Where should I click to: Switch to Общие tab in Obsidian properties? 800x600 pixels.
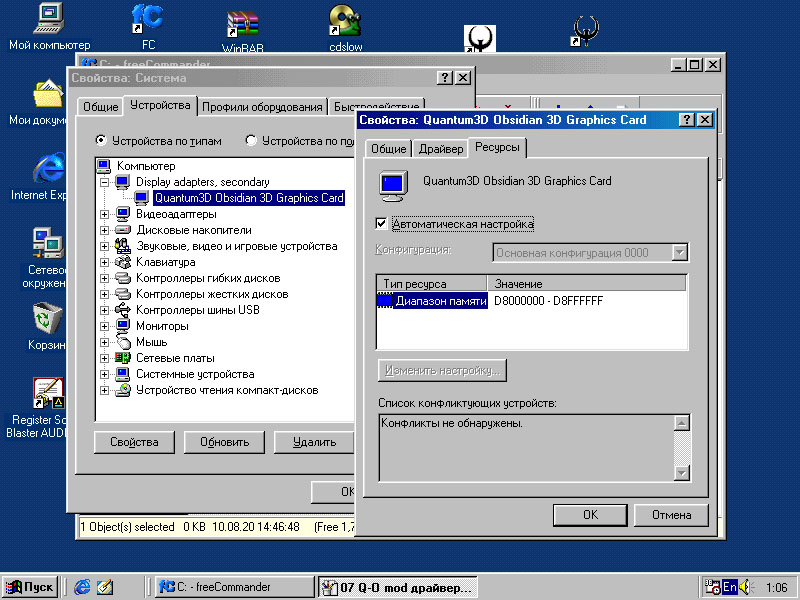388,148
